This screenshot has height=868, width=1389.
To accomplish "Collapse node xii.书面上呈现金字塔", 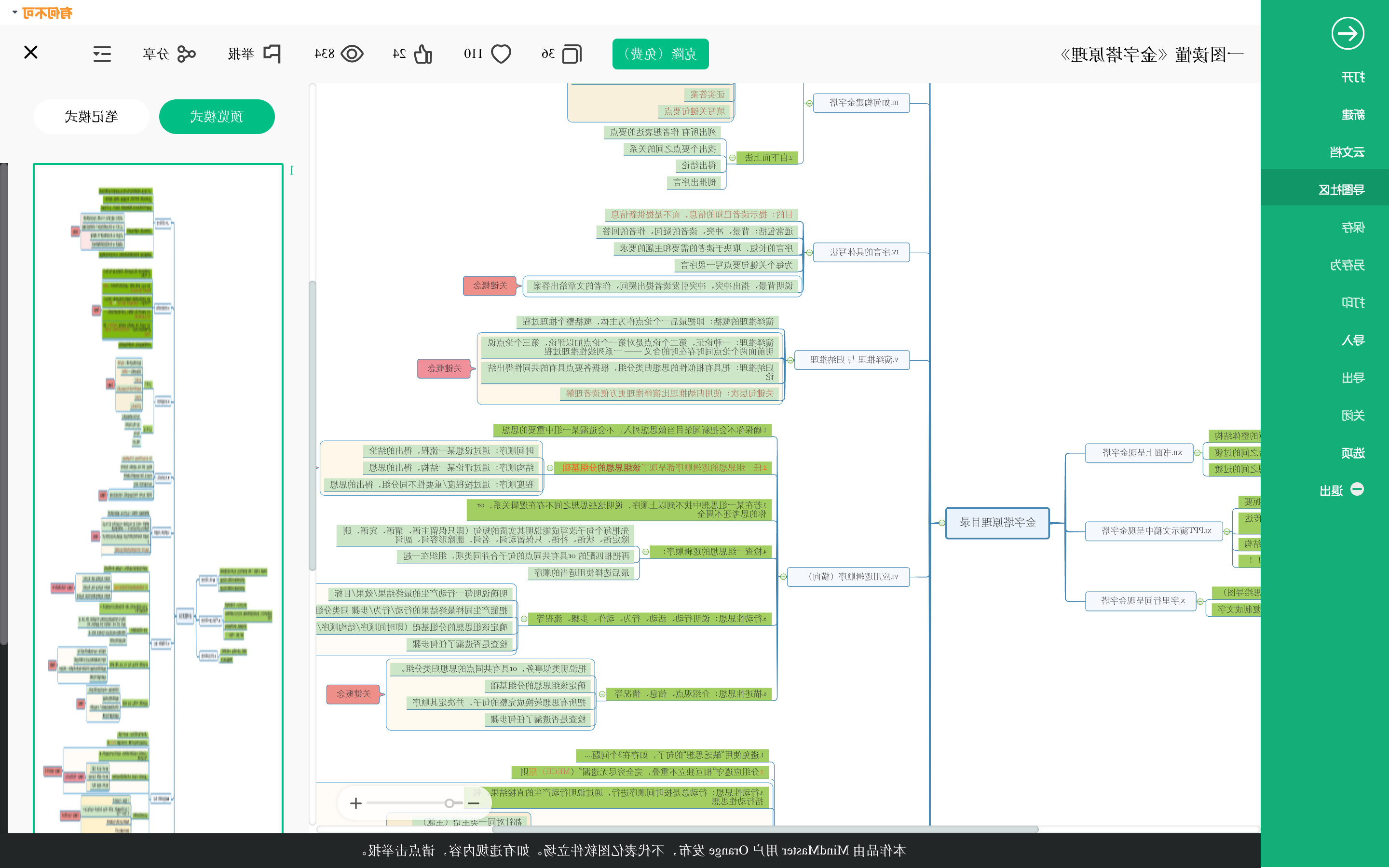I will (1198, 453).
